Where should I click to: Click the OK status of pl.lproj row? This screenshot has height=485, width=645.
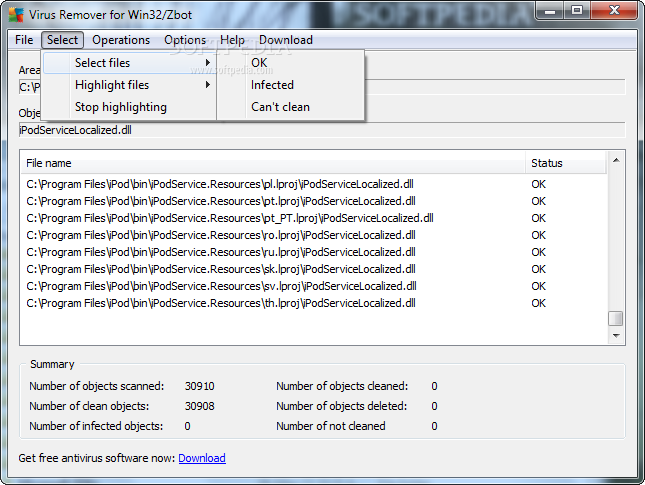(x=538, y=184)
